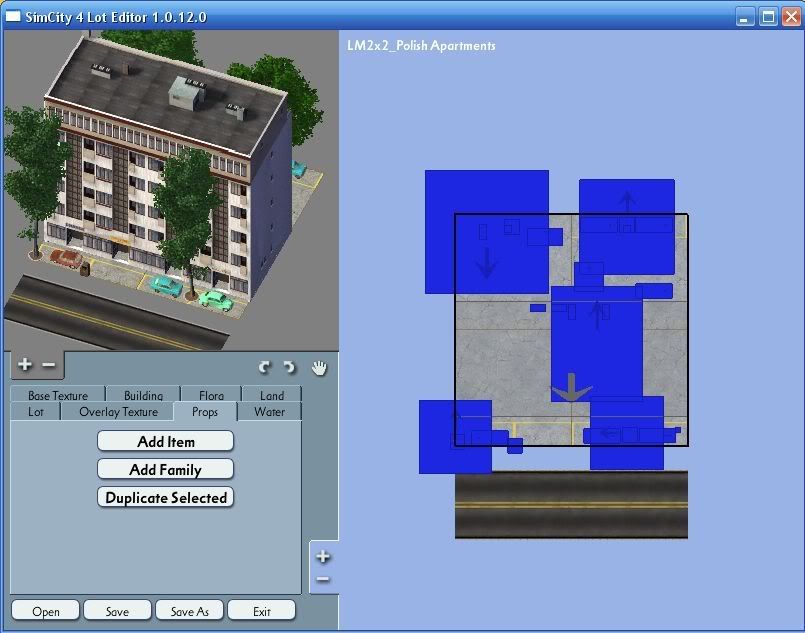Exit the Lot Editor
This screenshot has height=633, width=805.
pyautogui.click(x=261, y=611)
